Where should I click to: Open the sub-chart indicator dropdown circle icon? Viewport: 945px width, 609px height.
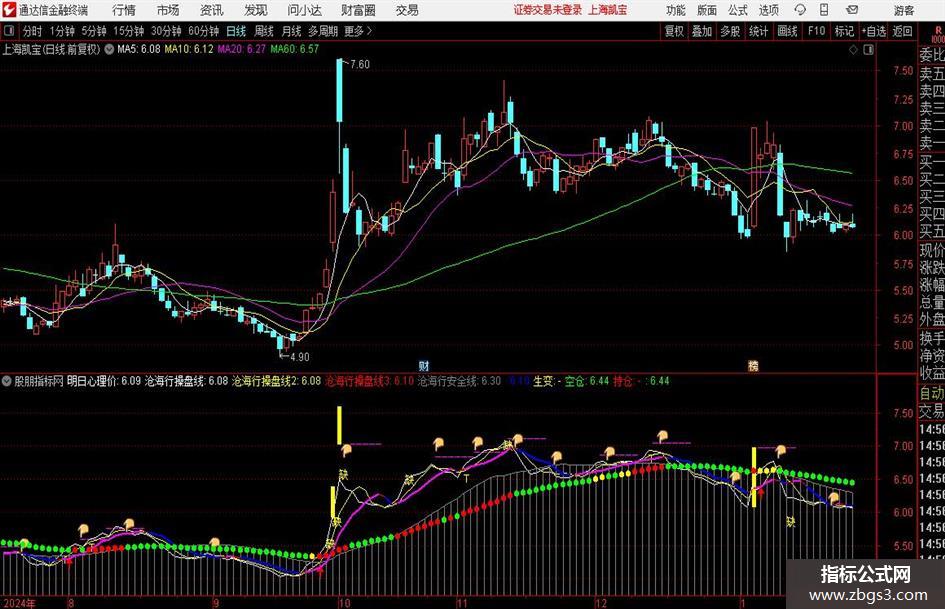tap(7, 381)
